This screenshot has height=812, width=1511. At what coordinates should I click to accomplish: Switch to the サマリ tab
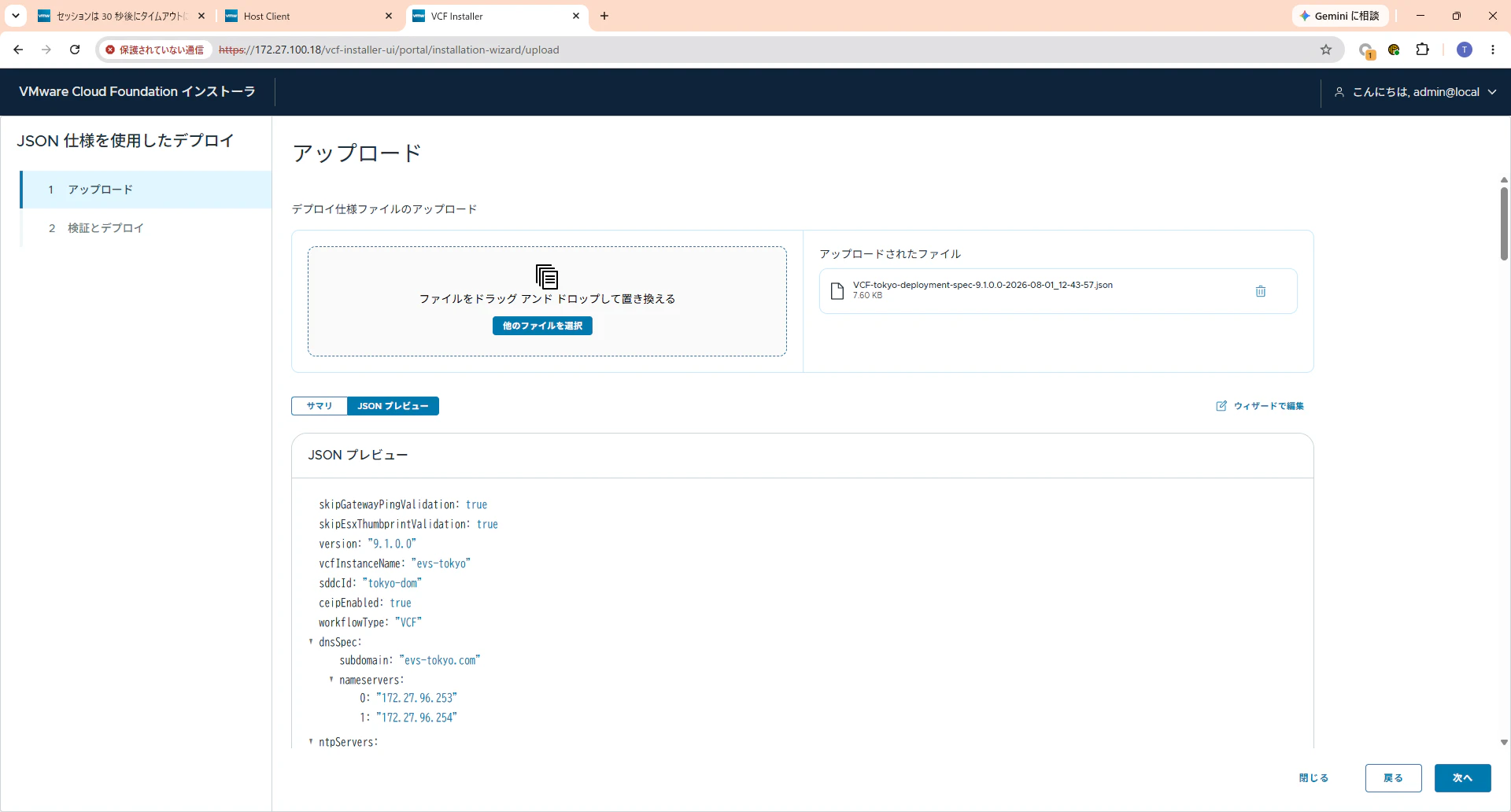coord(320,406)
